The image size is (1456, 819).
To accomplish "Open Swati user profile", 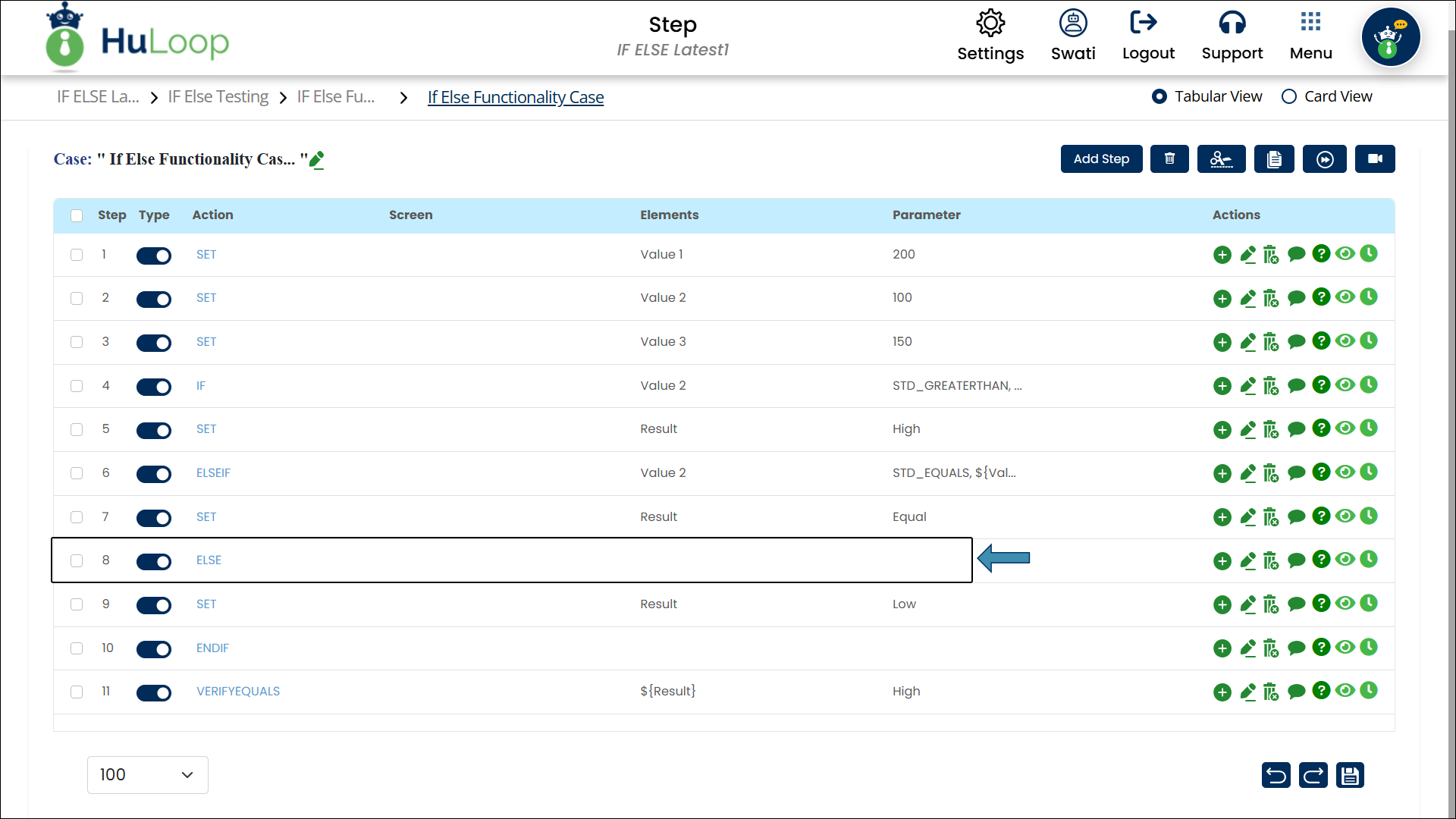I will click(1073, 36).
